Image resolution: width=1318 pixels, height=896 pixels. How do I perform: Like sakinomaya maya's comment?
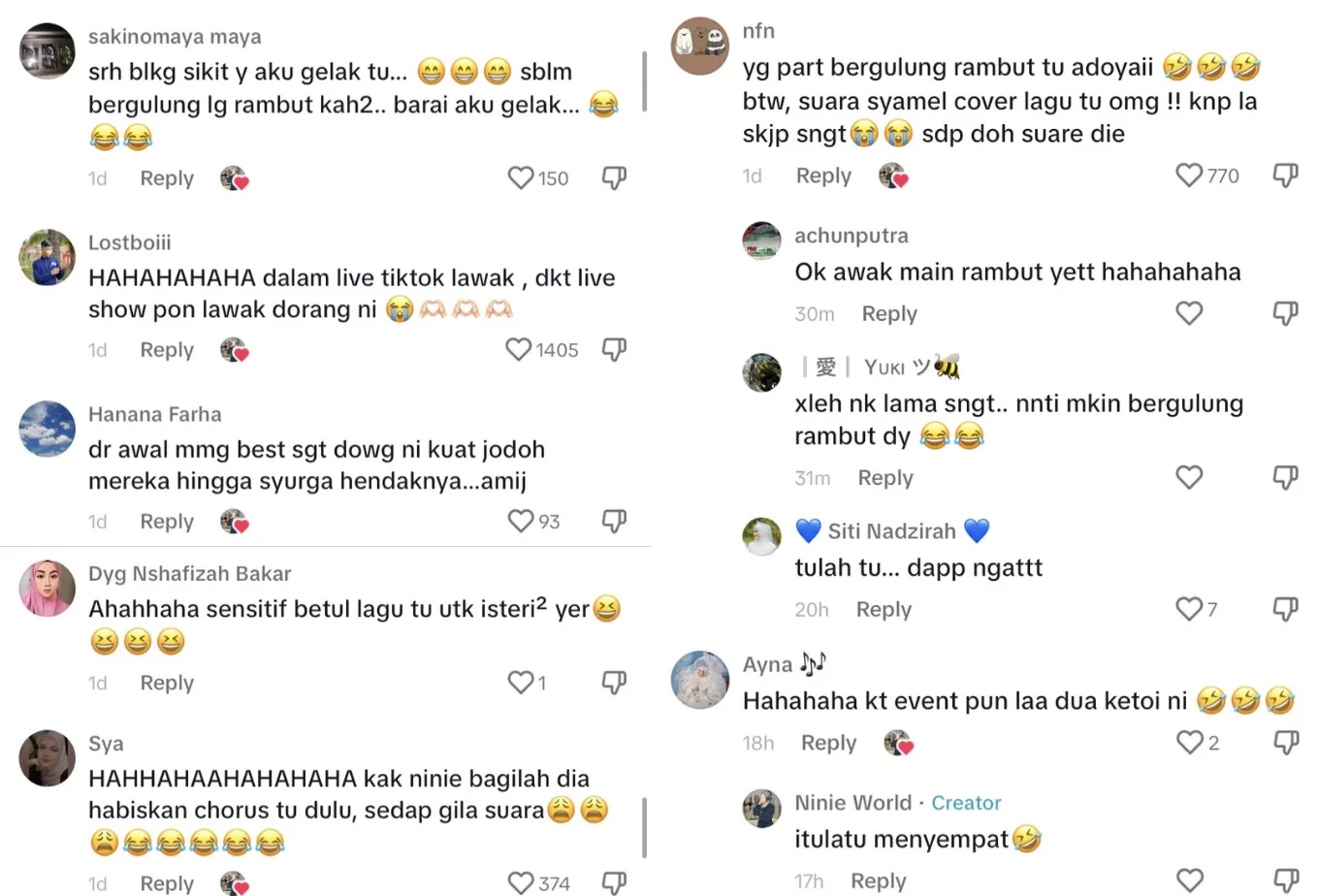point(521,177)
